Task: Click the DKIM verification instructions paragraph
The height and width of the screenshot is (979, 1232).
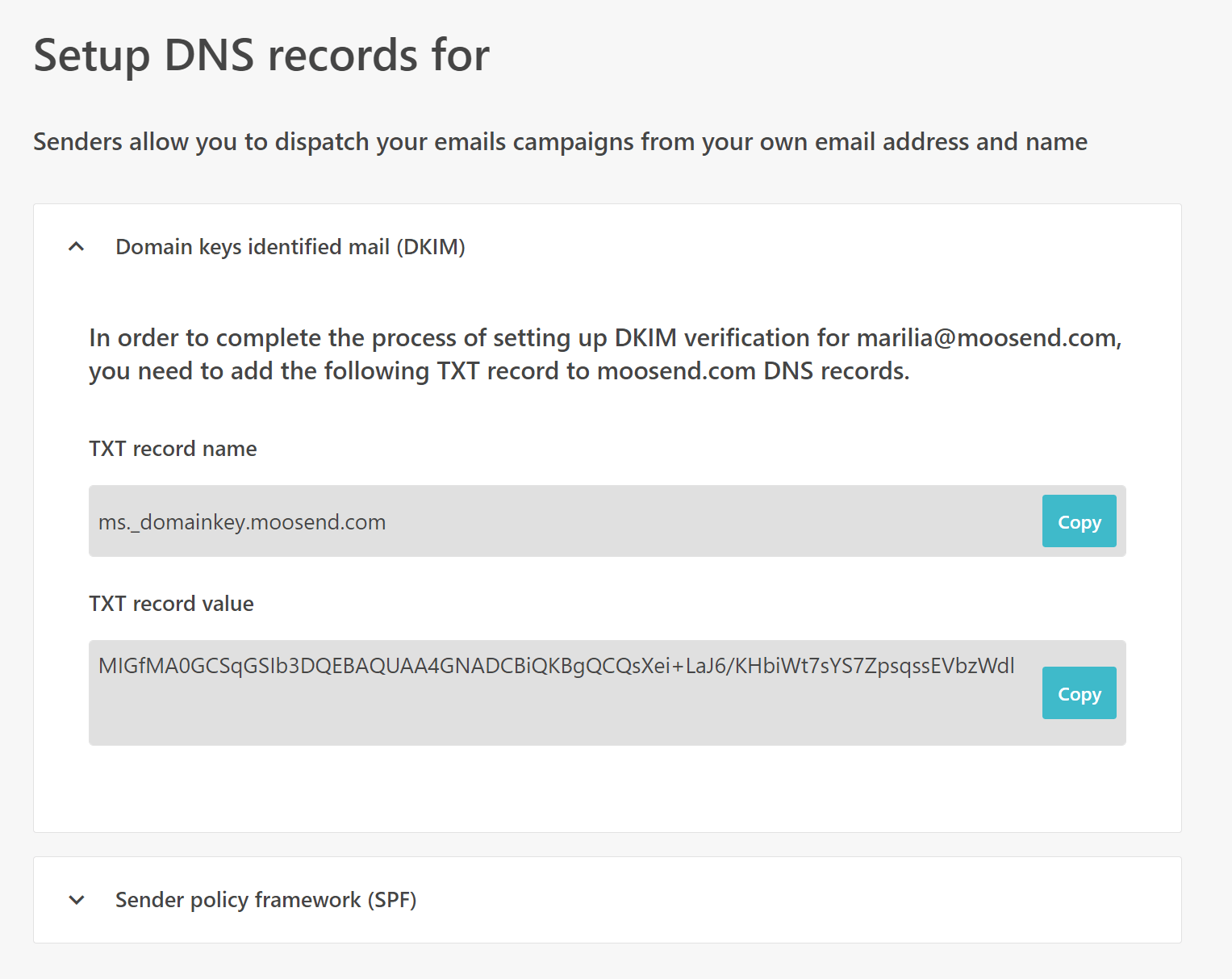Action: pyautogui.click(x=605, y=354)
